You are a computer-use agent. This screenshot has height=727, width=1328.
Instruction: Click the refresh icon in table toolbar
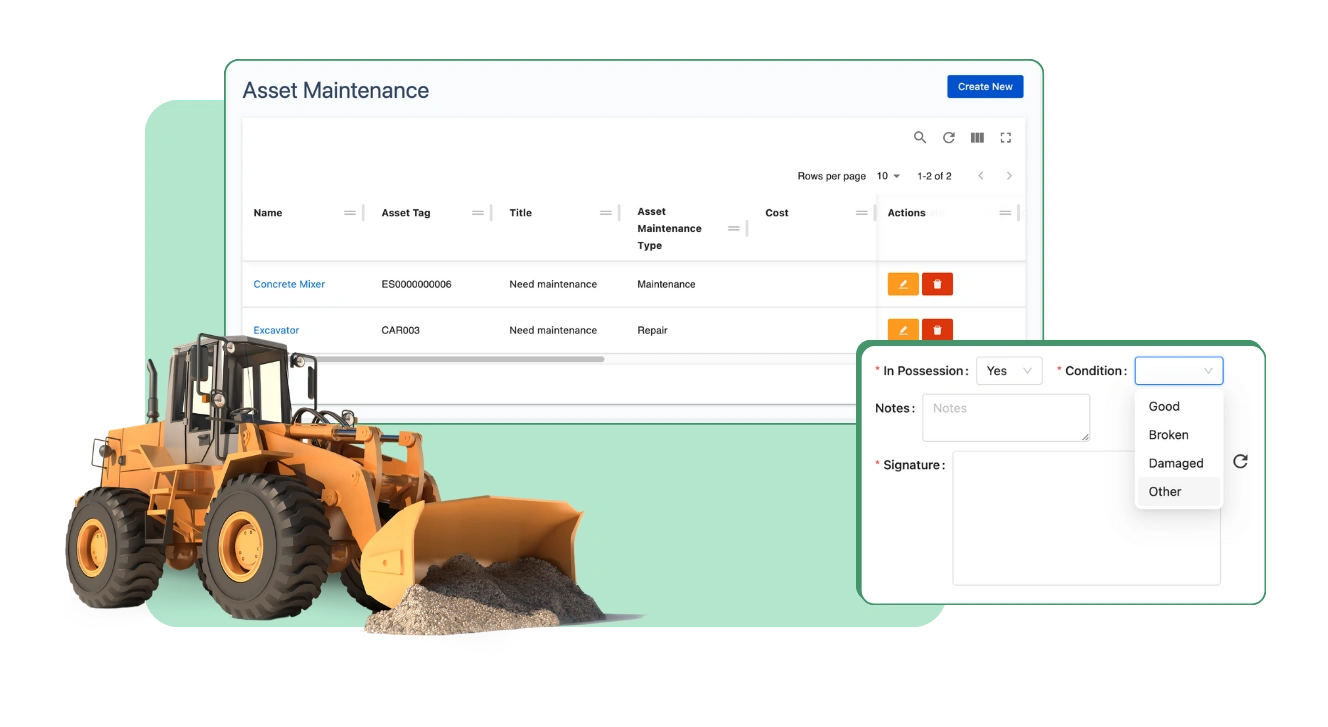tap(949, 138)
